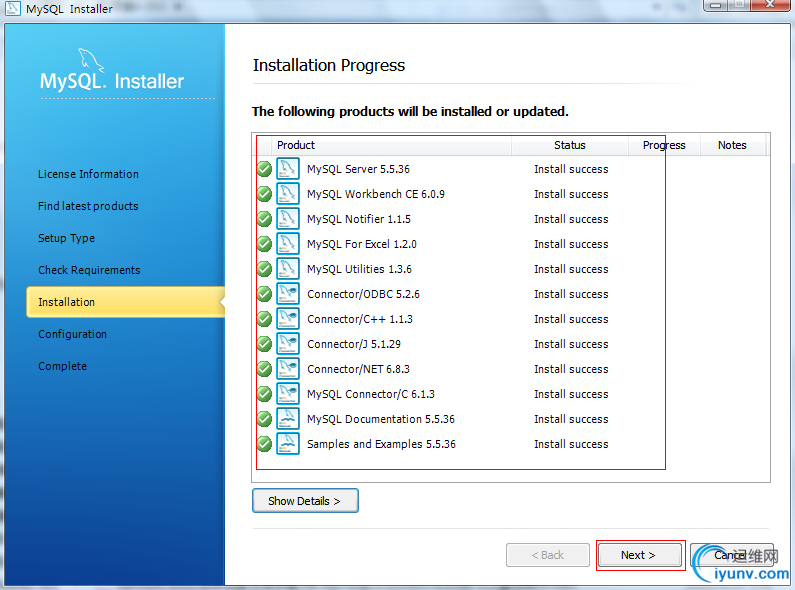Click the Connector/C++ 1.1.3 product icon
The height and width of the screenshot is (590, 795).
(287, 319)
